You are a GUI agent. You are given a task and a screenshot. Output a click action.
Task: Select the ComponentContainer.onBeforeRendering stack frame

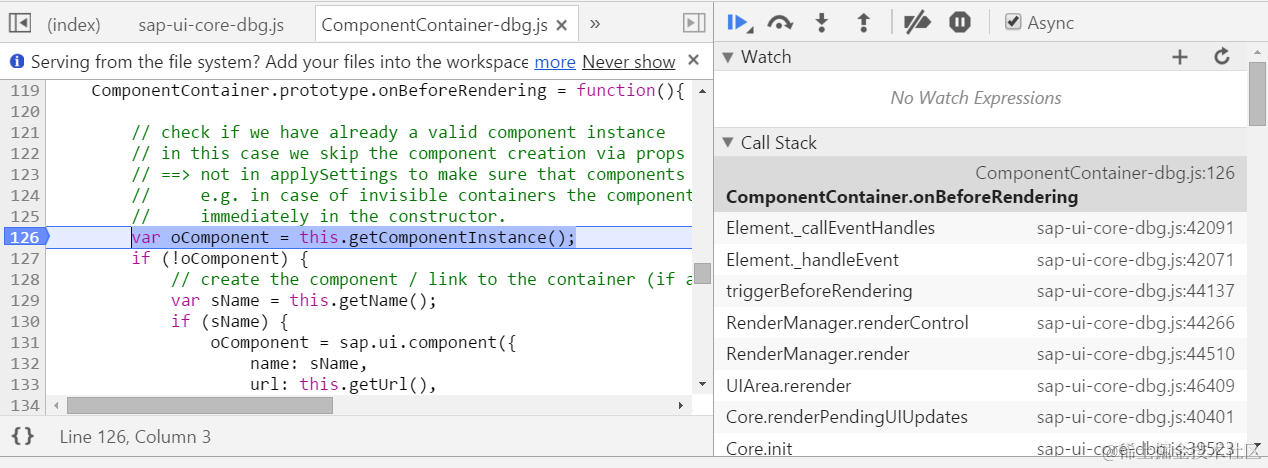coord(981,184)
